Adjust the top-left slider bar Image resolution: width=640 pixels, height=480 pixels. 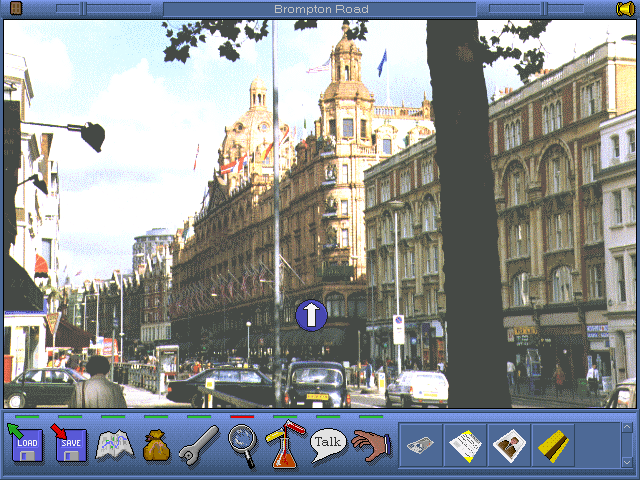(x=84, y=9)
